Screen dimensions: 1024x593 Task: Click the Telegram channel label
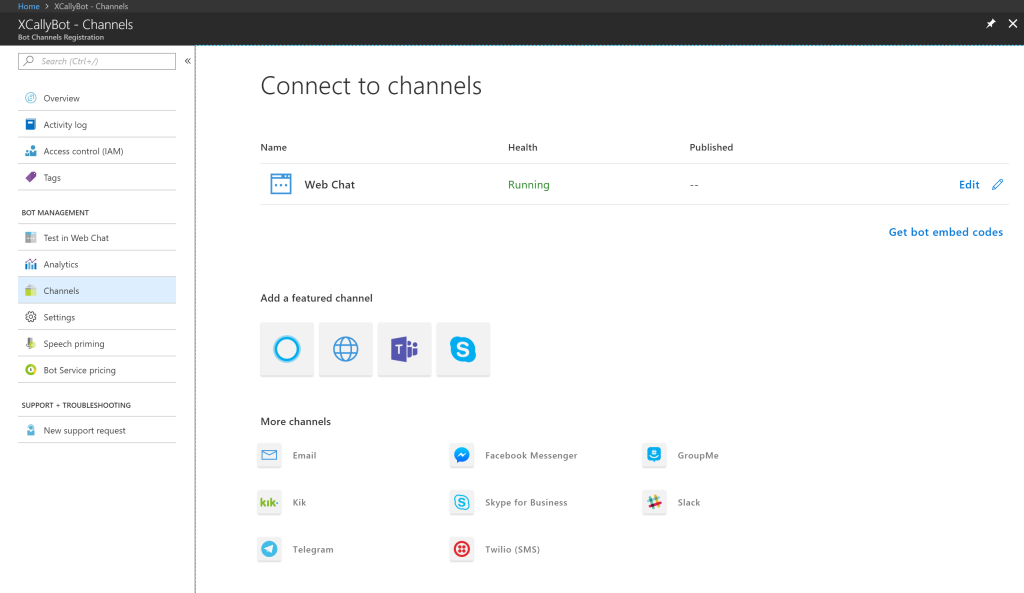click(x=313, y=549)
